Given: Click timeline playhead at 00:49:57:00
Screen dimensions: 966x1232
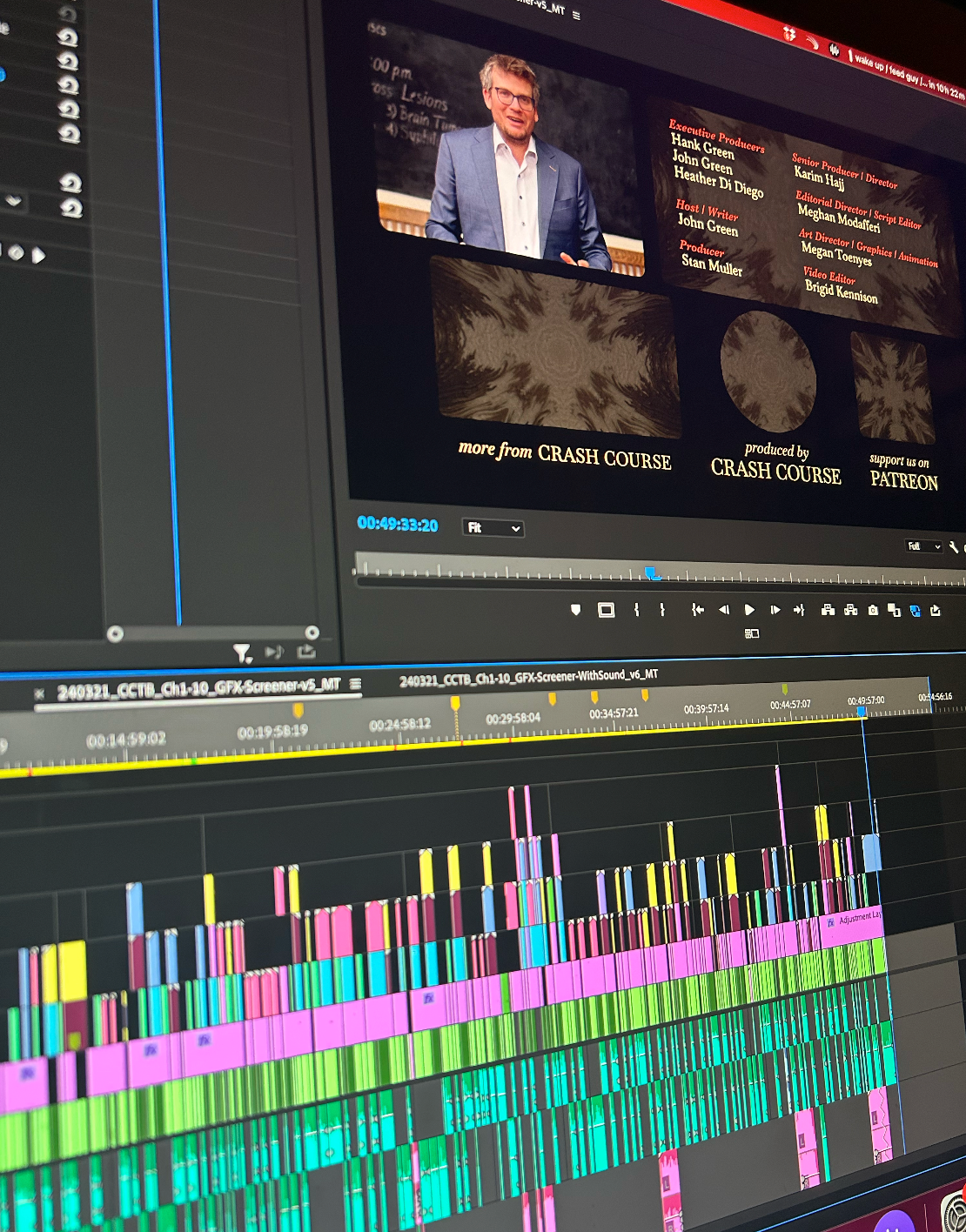Looking at the screenshot, I should [862, 711].
